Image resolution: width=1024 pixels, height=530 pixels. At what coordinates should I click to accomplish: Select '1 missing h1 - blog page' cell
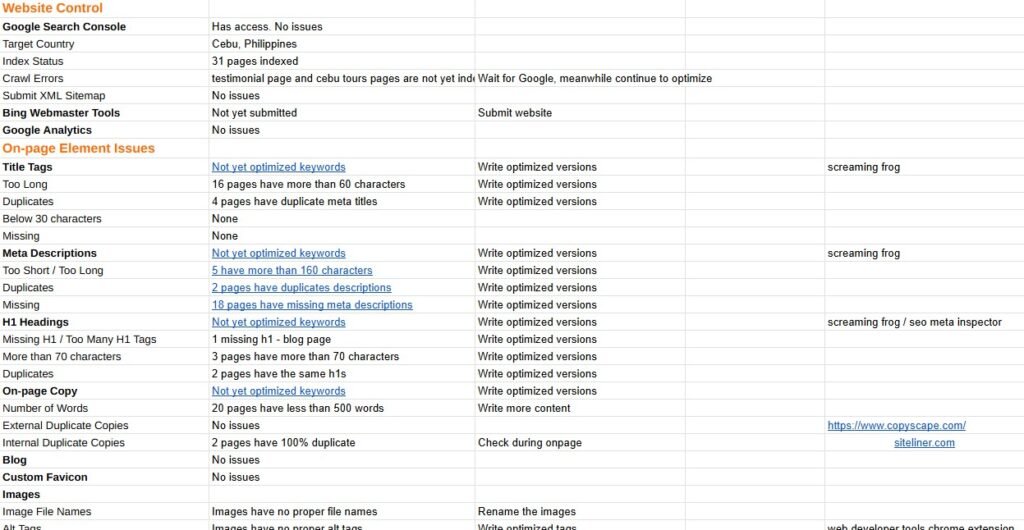click(342, 339)
